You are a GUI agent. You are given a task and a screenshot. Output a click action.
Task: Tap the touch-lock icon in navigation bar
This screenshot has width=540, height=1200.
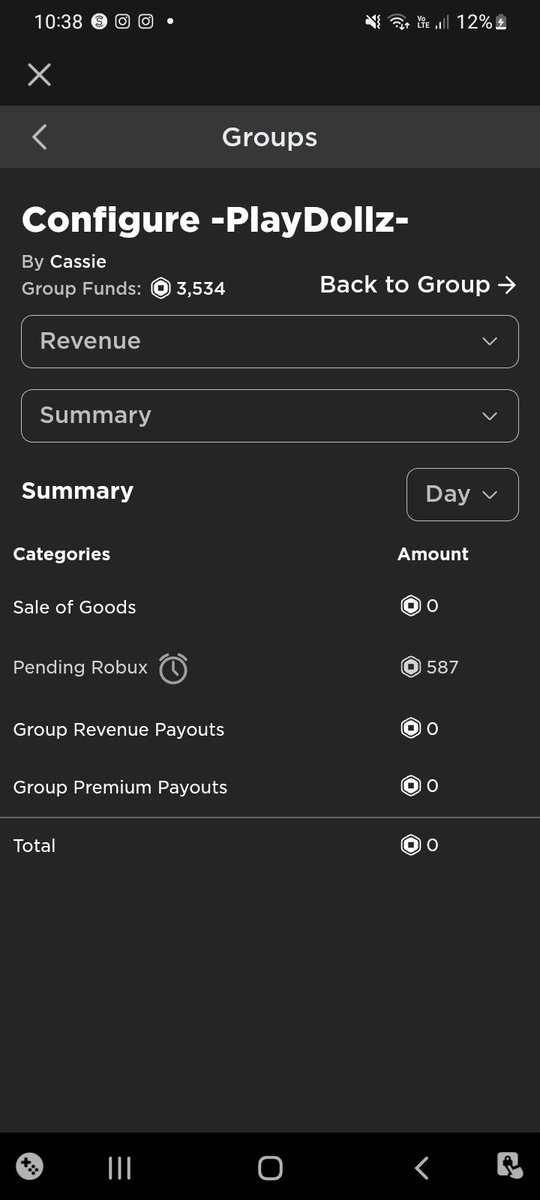(x=509, y=1166)
